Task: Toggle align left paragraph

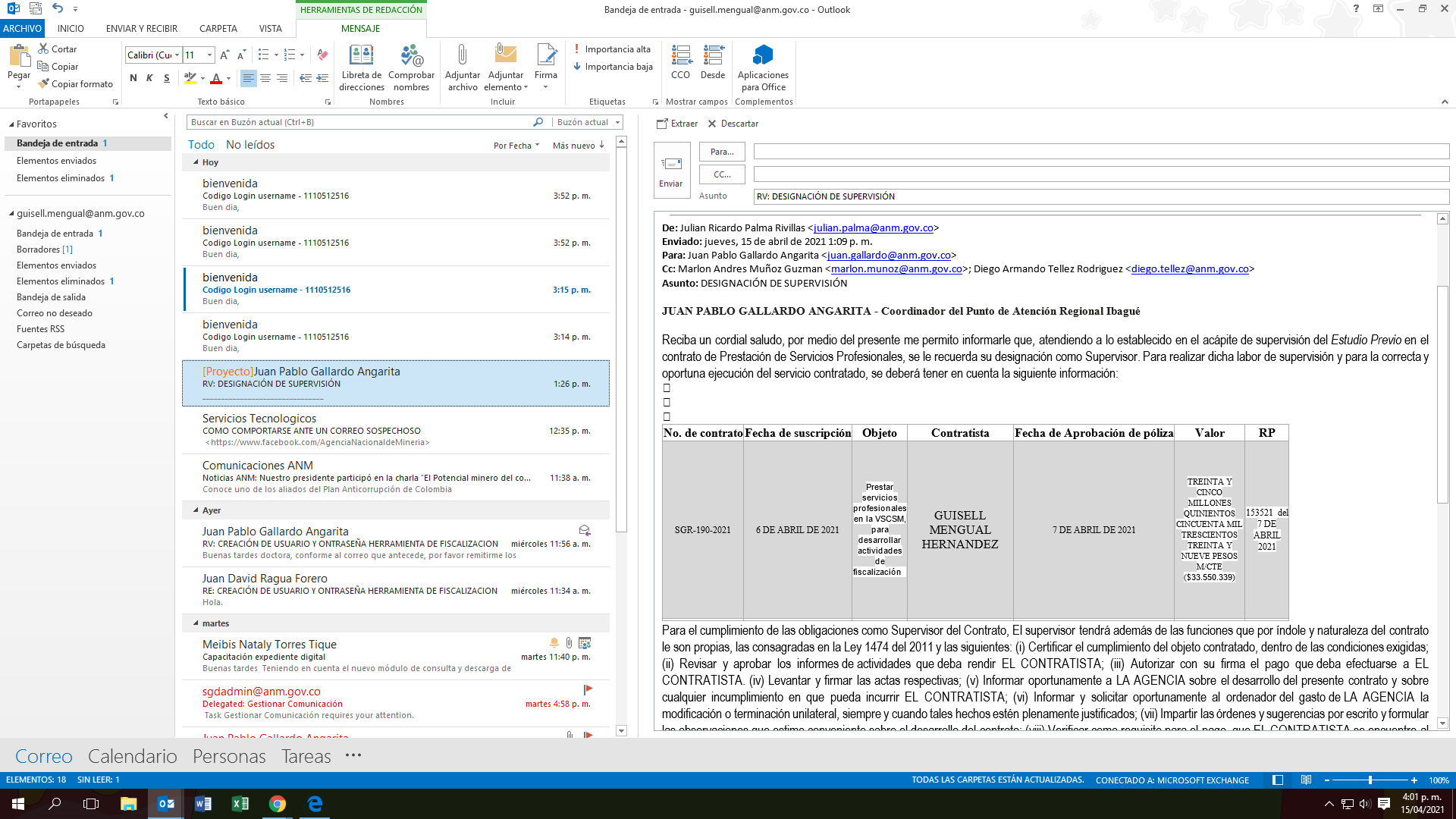Action: pos(248,78)
